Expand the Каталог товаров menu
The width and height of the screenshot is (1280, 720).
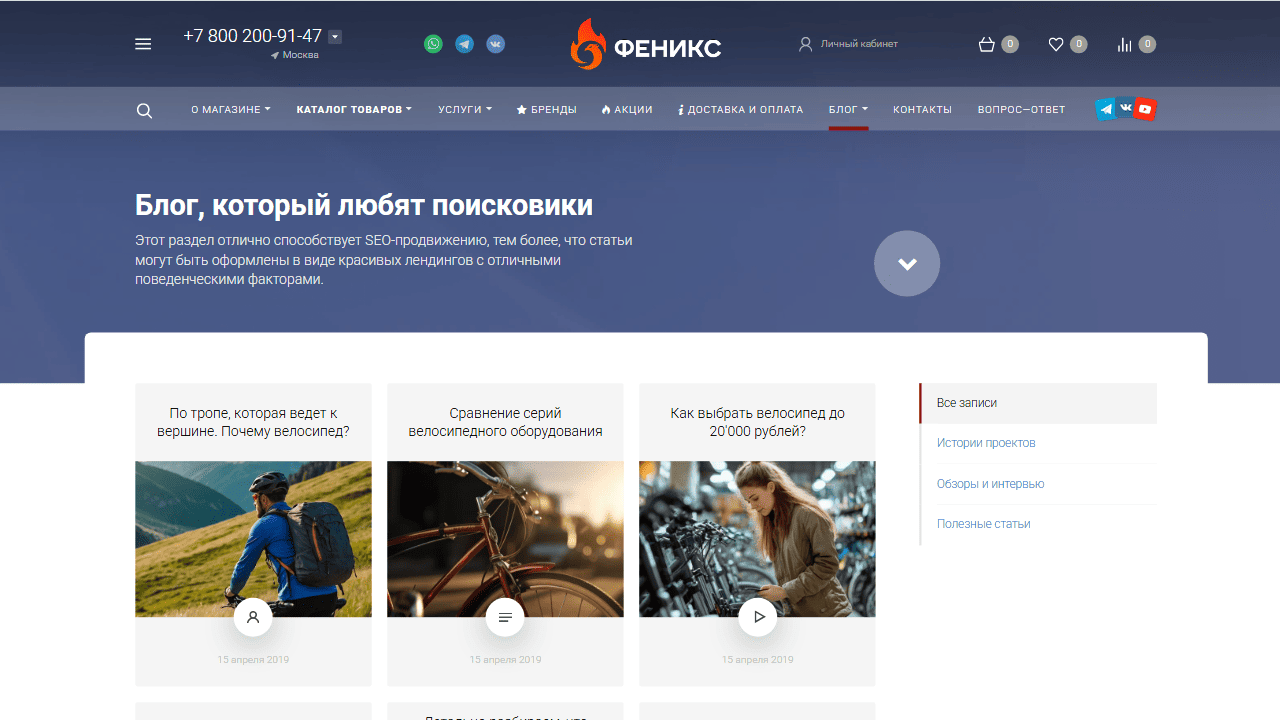point(354,110)
